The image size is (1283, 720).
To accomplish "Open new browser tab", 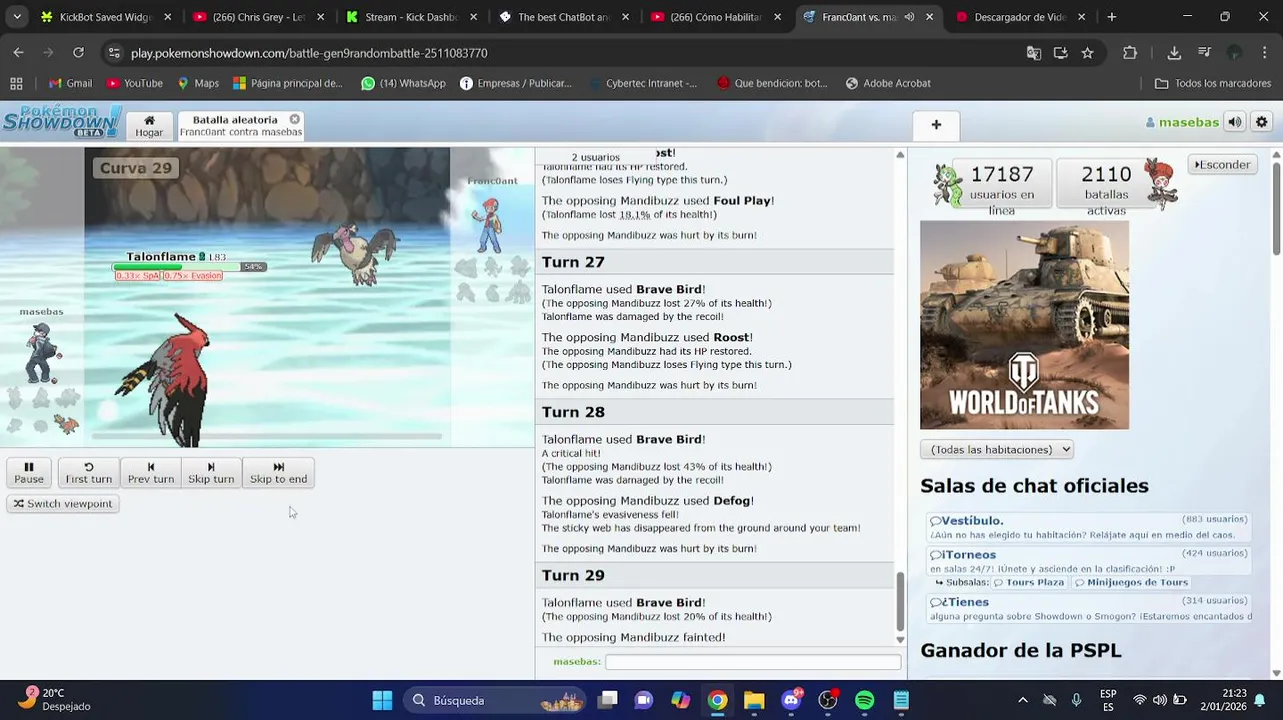I will click(x=1111, y=17).
